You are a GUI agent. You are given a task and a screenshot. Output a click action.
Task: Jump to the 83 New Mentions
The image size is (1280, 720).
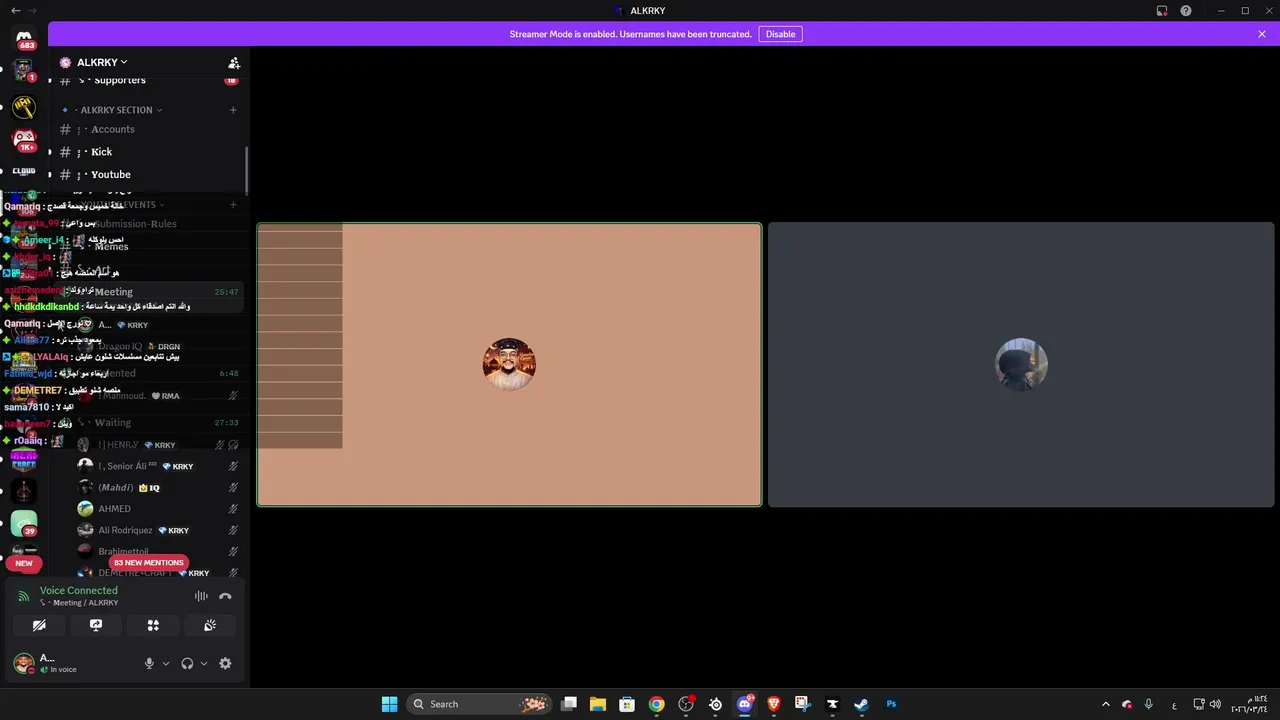pos(148,562)
